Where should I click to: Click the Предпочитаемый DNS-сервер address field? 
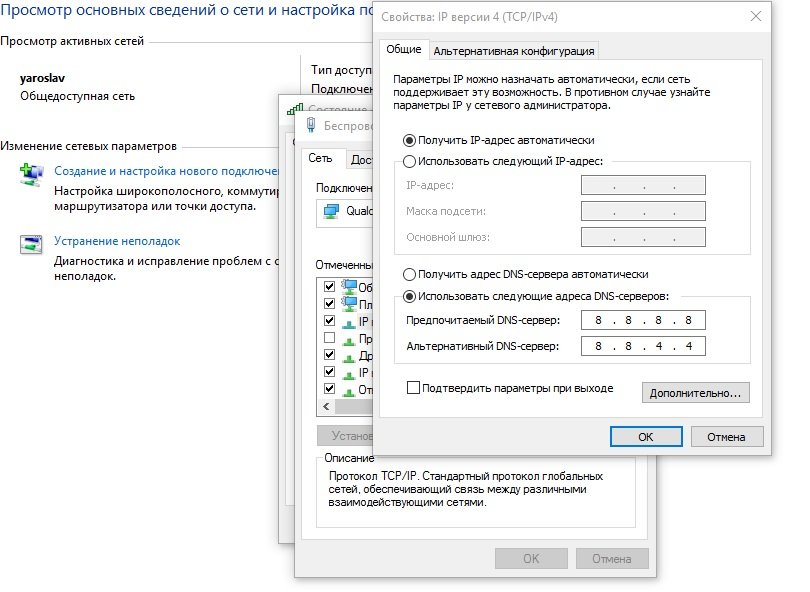(x=643, y=320)
